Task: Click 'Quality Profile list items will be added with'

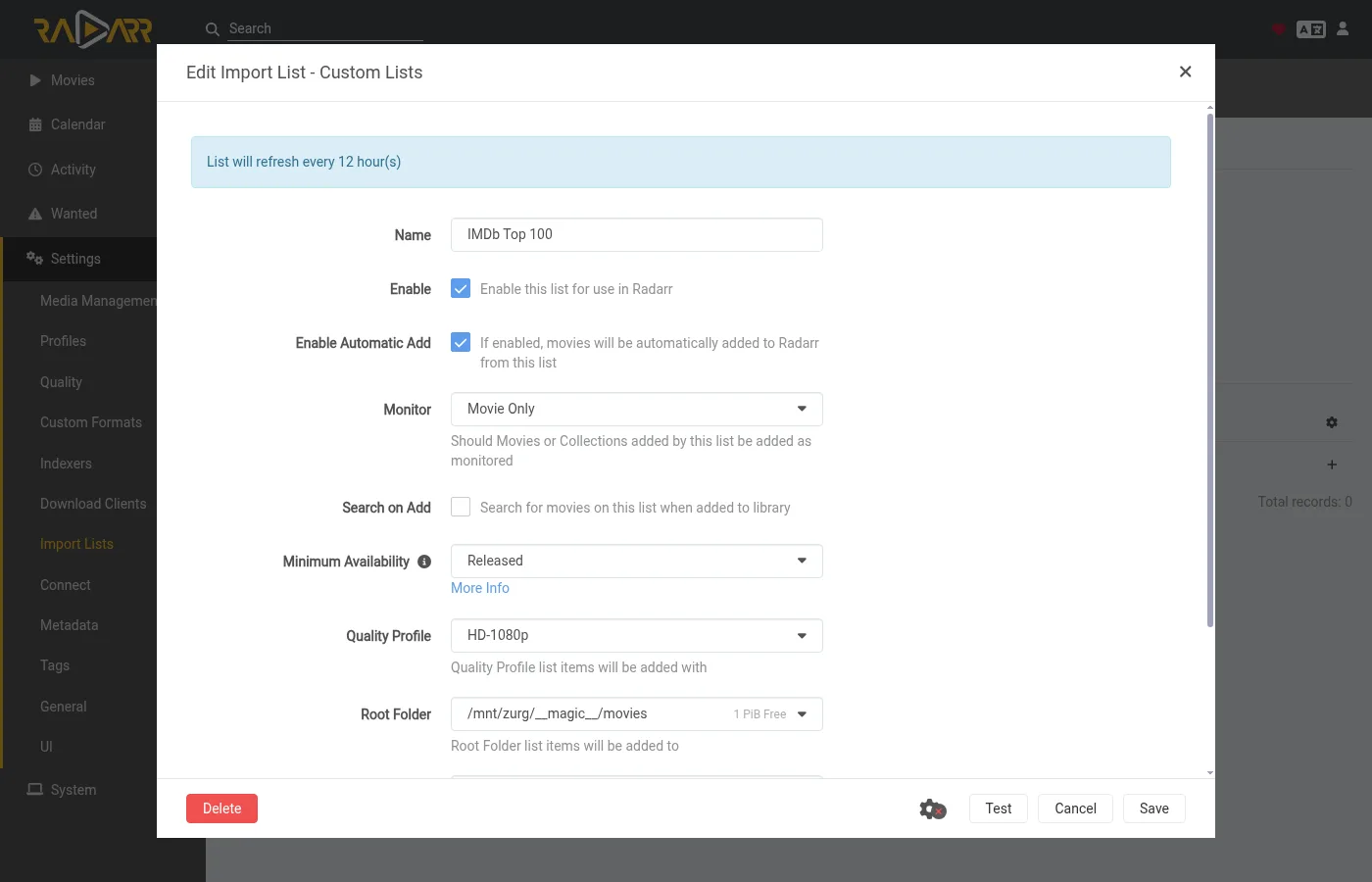Action: tap(578, 667)
